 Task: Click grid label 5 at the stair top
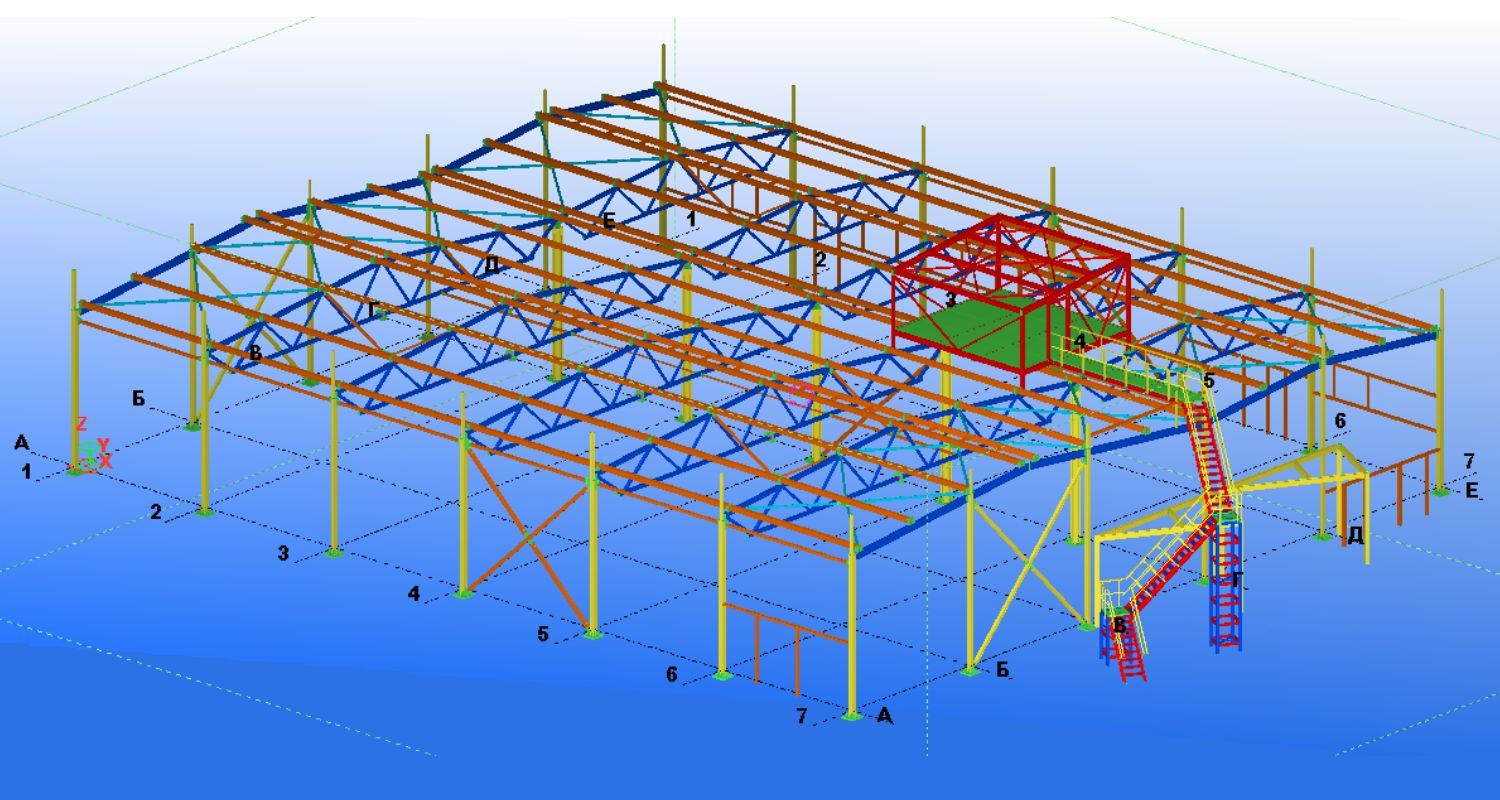click(1209, 381)
